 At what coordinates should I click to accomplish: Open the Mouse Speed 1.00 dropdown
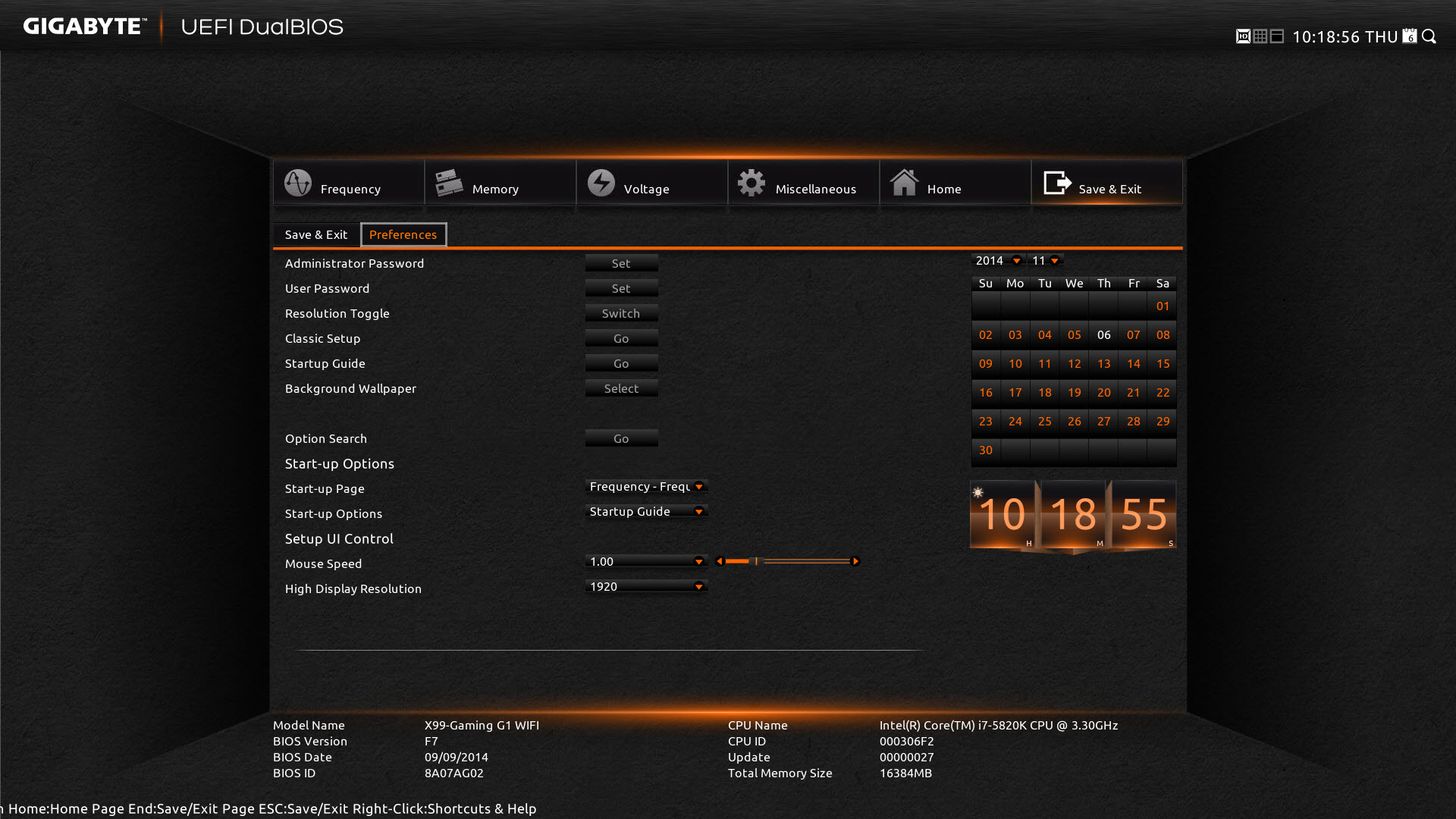(x=647, y=561)
